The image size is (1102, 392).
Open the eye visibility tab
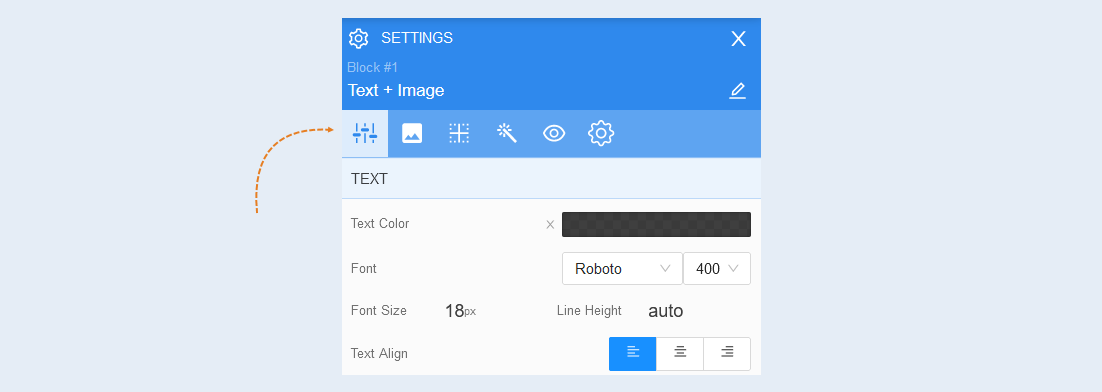[554, 133]
